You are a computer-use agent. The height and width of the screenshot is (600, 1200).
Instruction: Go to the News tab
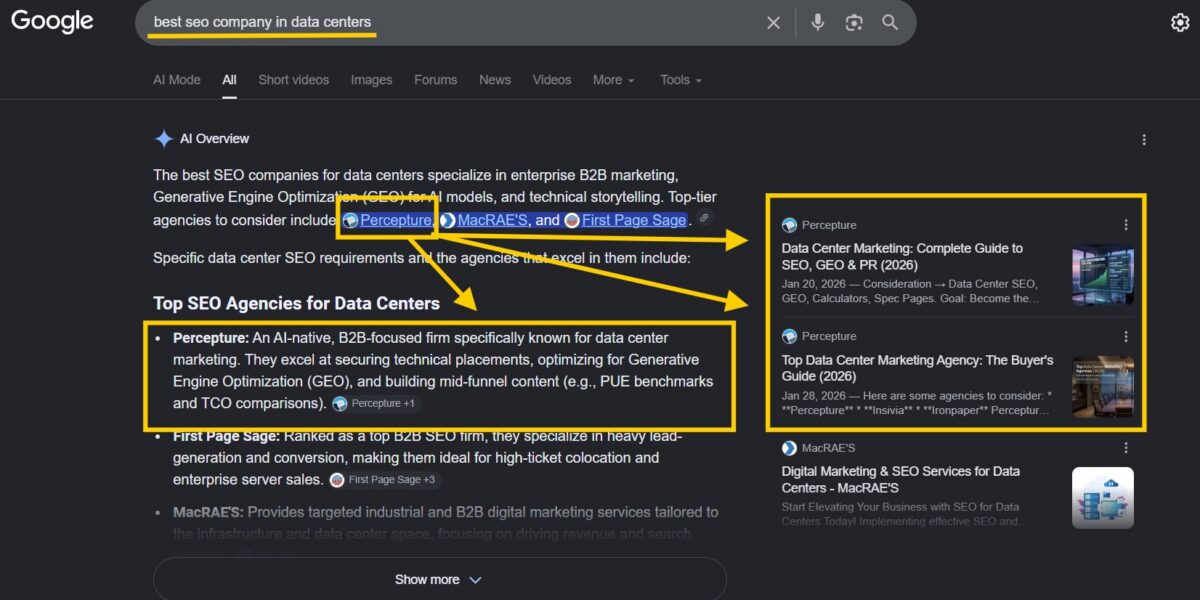pos(495,80)
